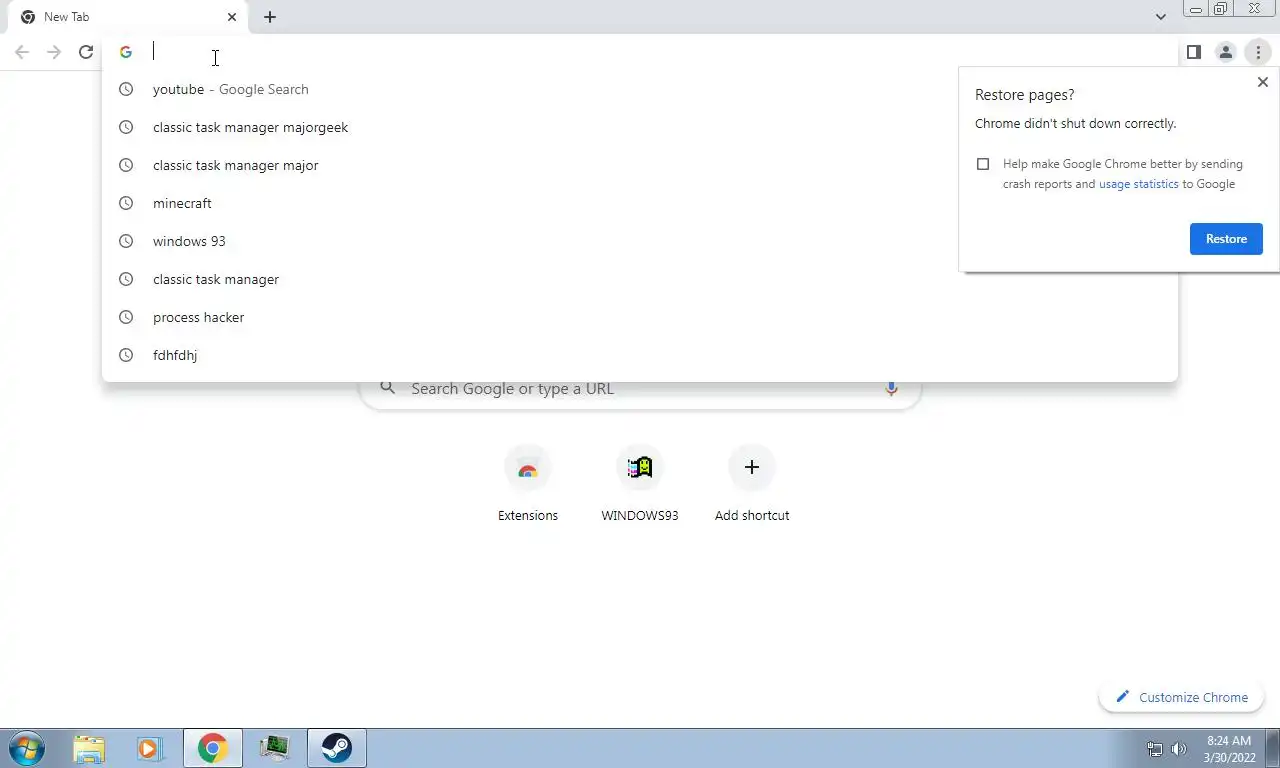Open a new tab with the plus icon
The width and height of the screenshot is (1280, 768).
tap(270, 17)
